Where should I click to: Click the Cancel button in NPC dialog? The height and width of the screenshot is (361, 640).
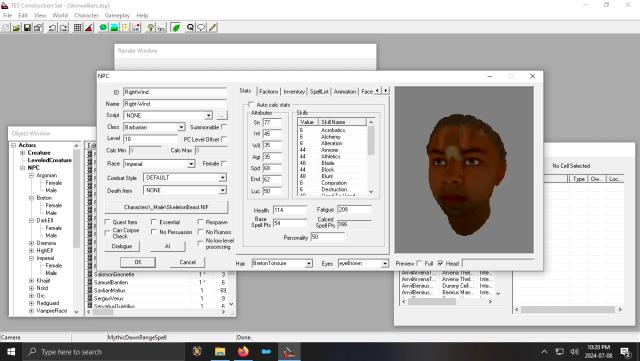click(x=188, y=262)
